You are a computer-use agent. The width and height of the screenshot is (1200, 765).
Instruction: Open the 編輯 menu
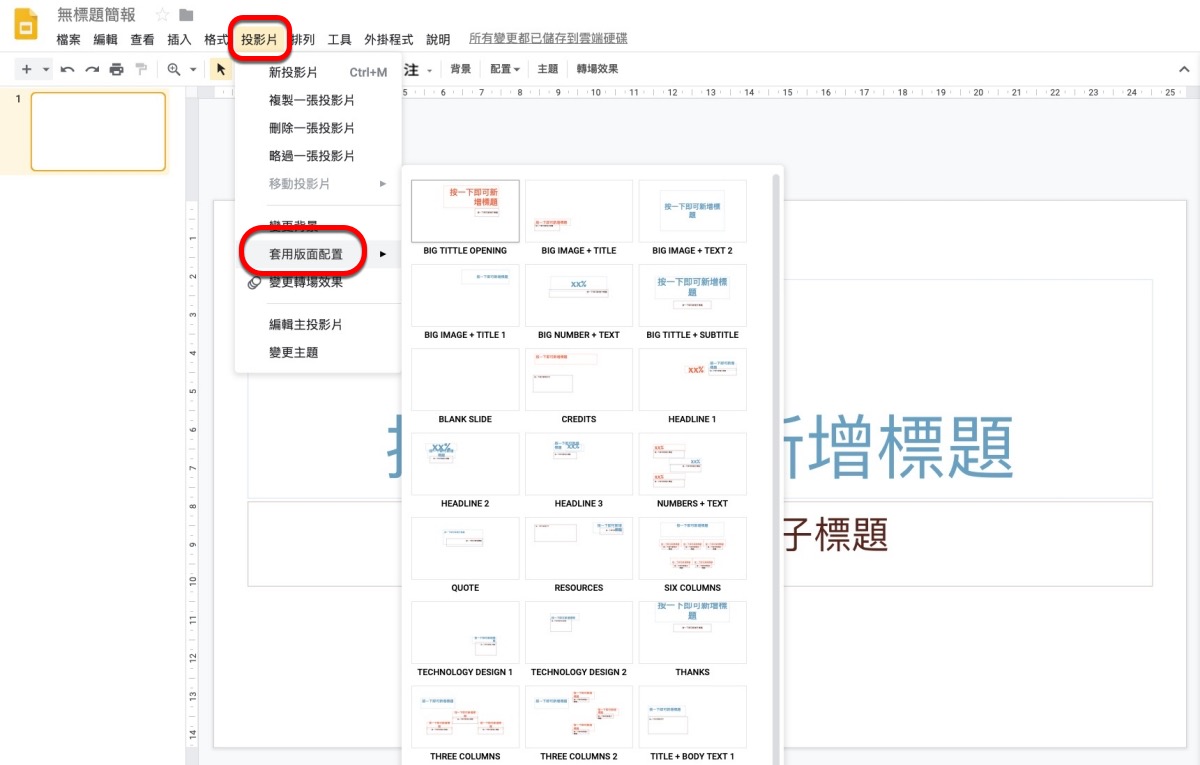pos(105,40)
